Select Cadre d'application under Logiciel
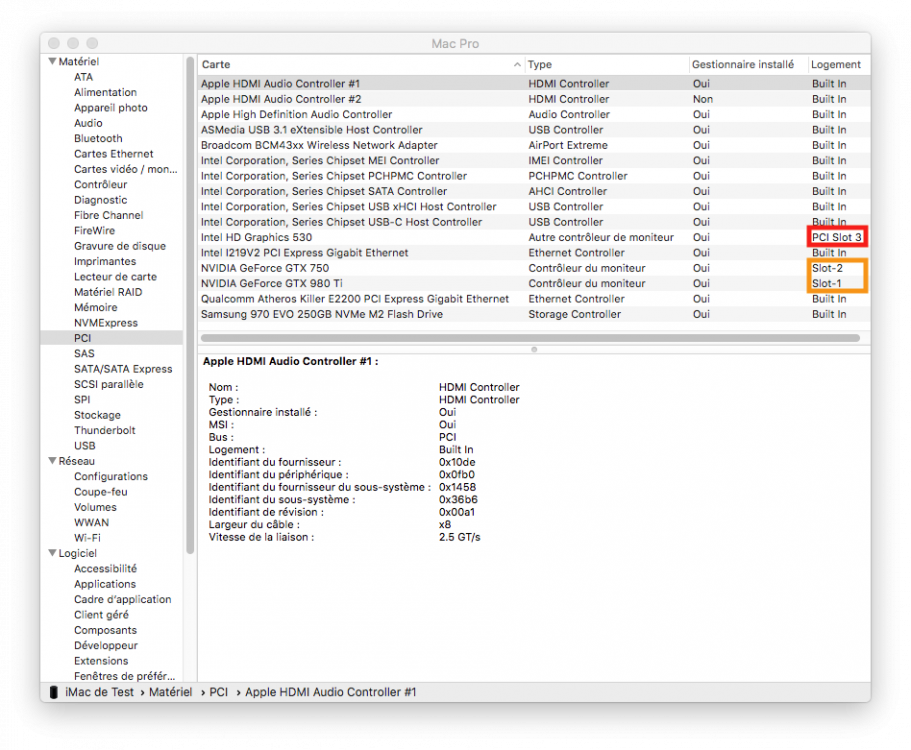 [x=123, y=600]
